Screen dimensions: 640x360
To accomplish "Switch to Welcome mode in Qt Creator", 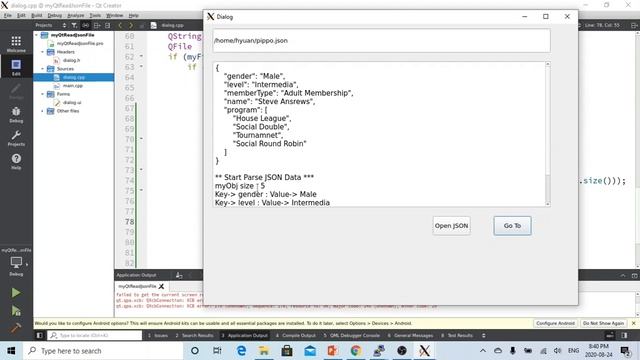I will point(16,44).
